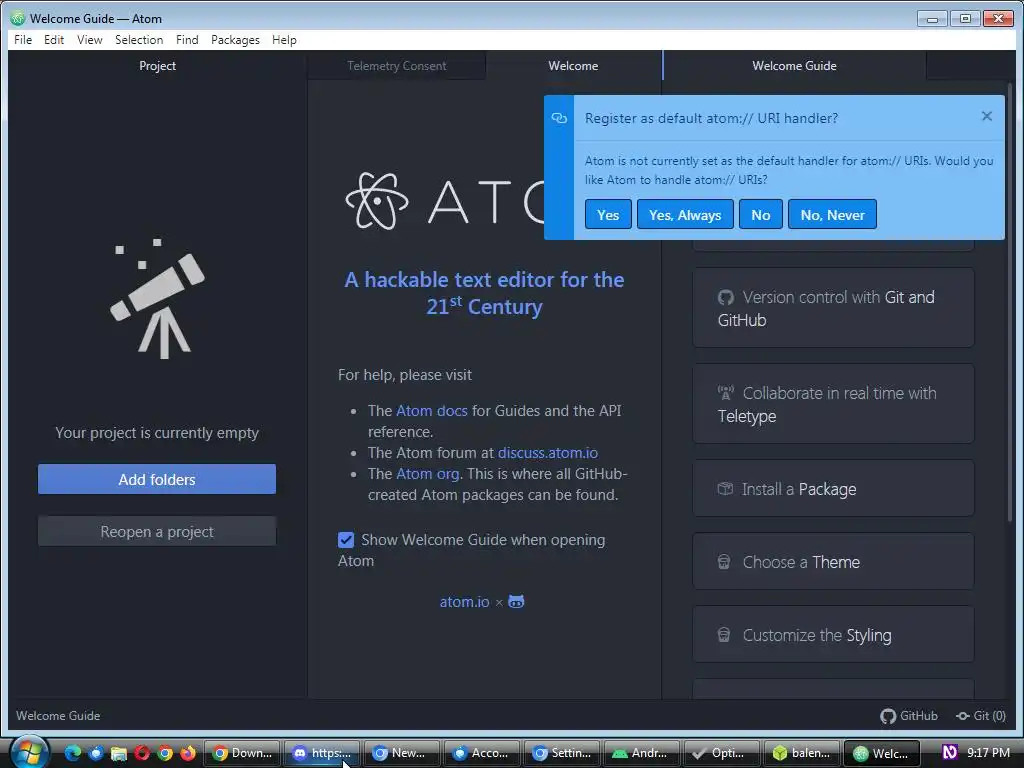Switch to Andr... Android Studio taskbar window
Viewport: 1024px width, 768px height.
click(642, 753)
